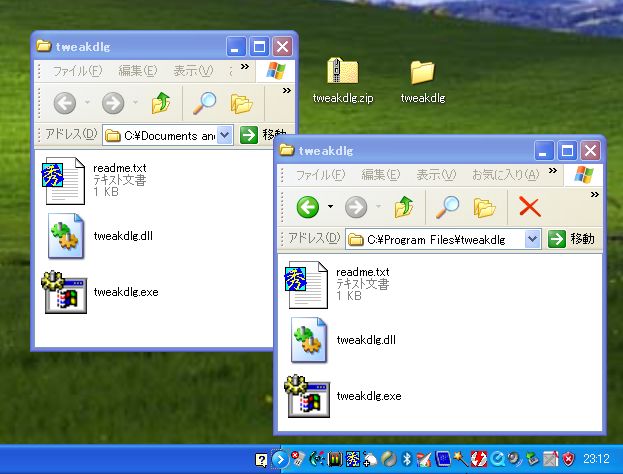This screenshot has width=623, height=474.
Task: Open Back history dropdown in Documents window
Action: point(87,103)
